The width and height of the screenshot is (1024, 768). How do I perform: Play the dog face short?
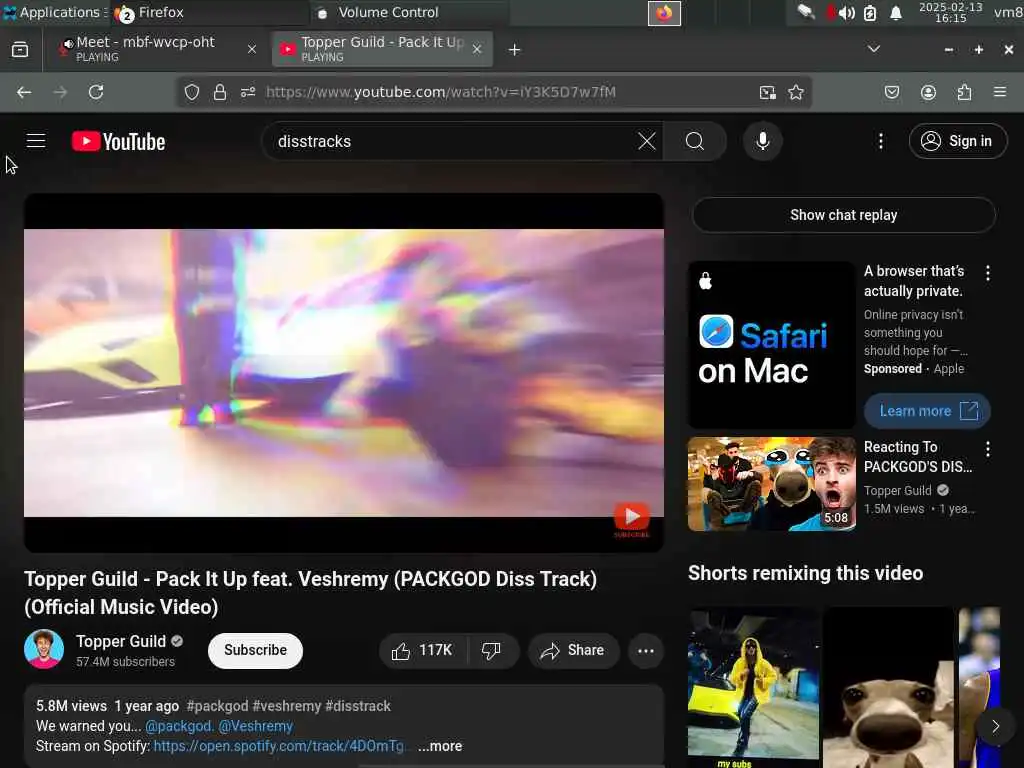coord(888,688)
